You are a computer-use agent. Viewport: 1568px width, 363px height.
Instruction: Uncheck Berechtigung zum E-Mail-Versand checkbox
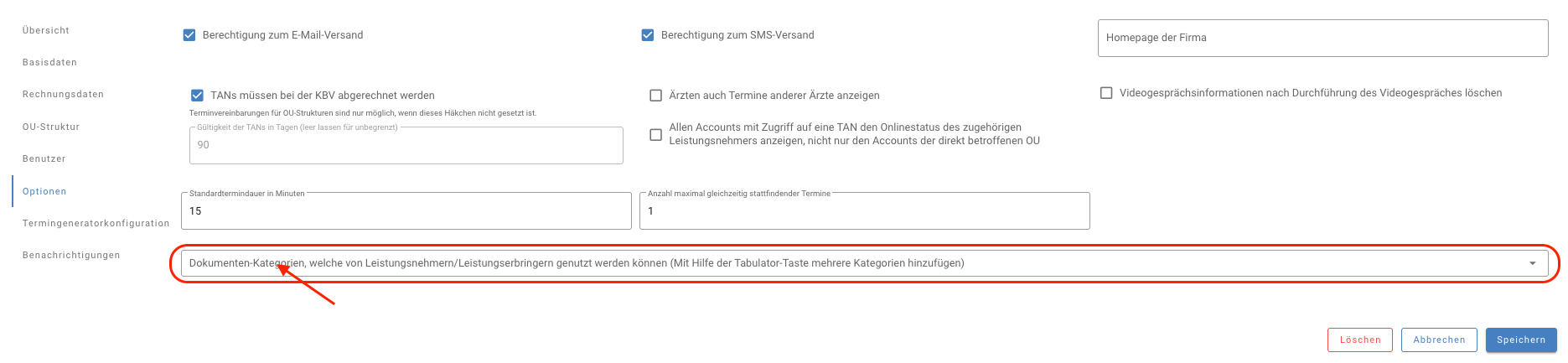189,35
